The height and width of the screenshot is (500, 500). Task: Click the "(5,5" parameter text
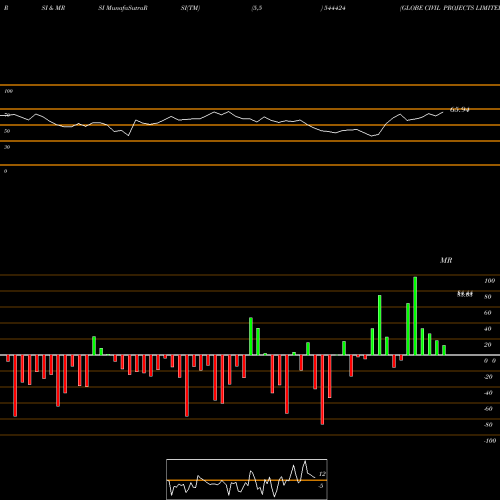(x=257, y=8)
